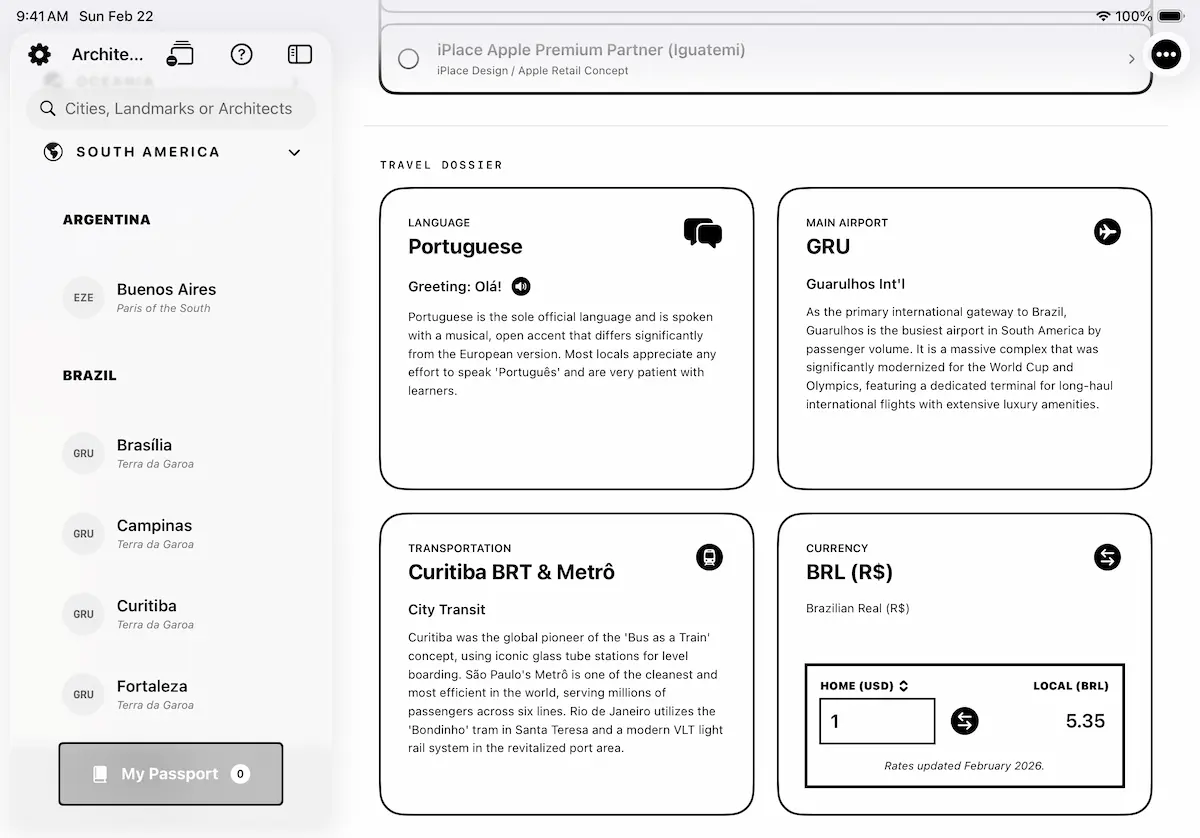This screenshot has height=838, width=1200.
Task: Open Brasília city entry
Action: point(155,453)
